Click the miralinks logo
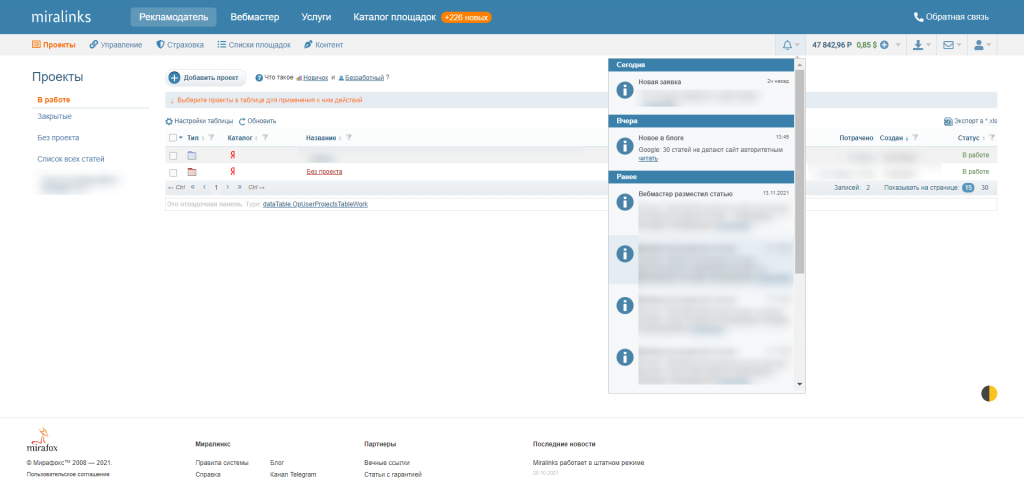Viewport: 1024px width, 481px height. pyautogui.click(x=61, y=17)
